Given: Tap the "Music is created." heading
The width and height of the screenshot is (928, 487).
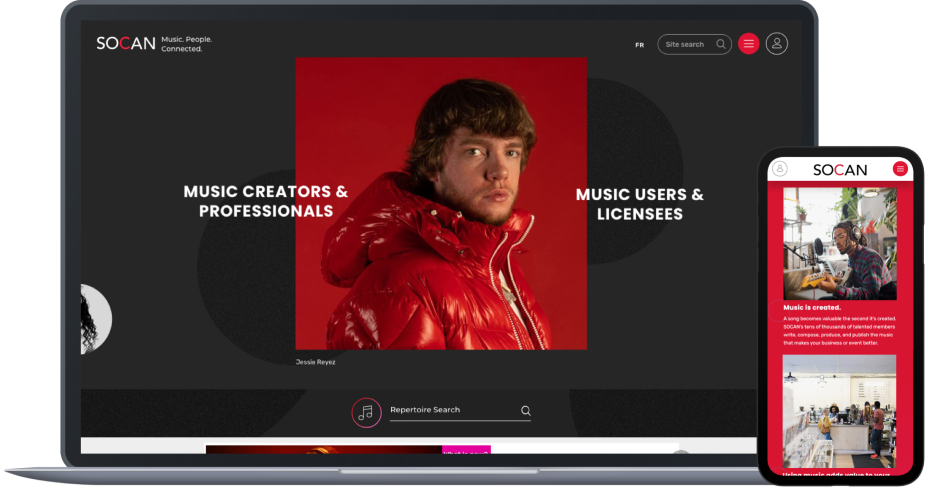Looking at the screenshot, I should point(812,307).
